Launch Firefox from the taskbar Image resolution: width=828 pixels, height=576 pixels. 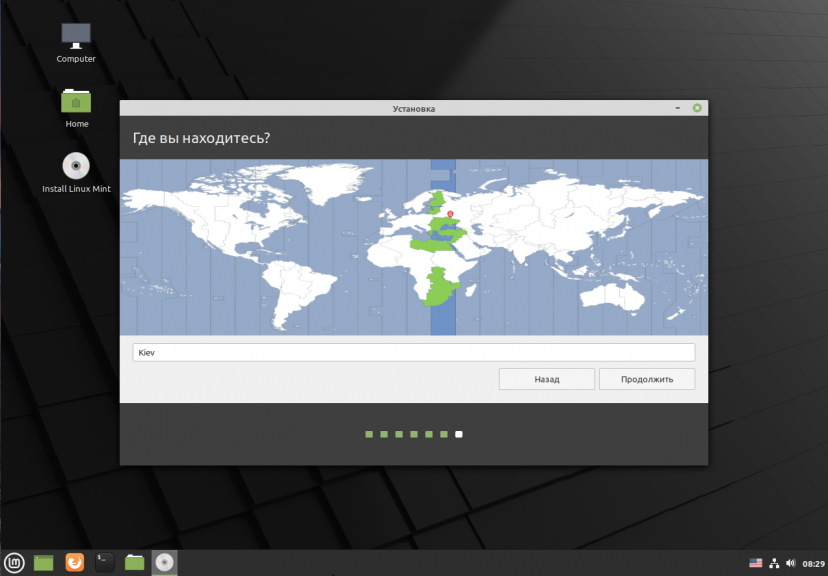pos(74,563)
